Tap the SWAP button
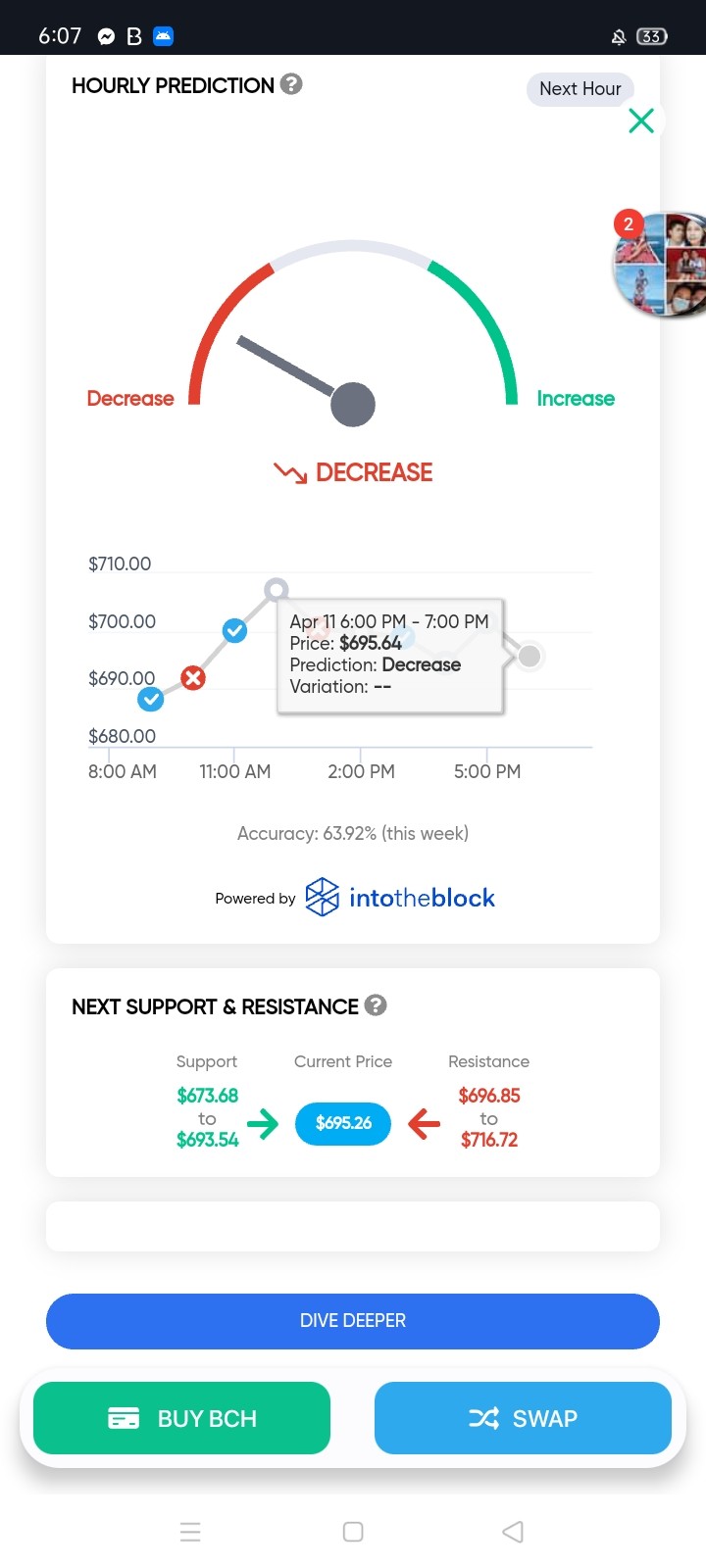Screen dimensions: 706x1568 click(523, 1418)
